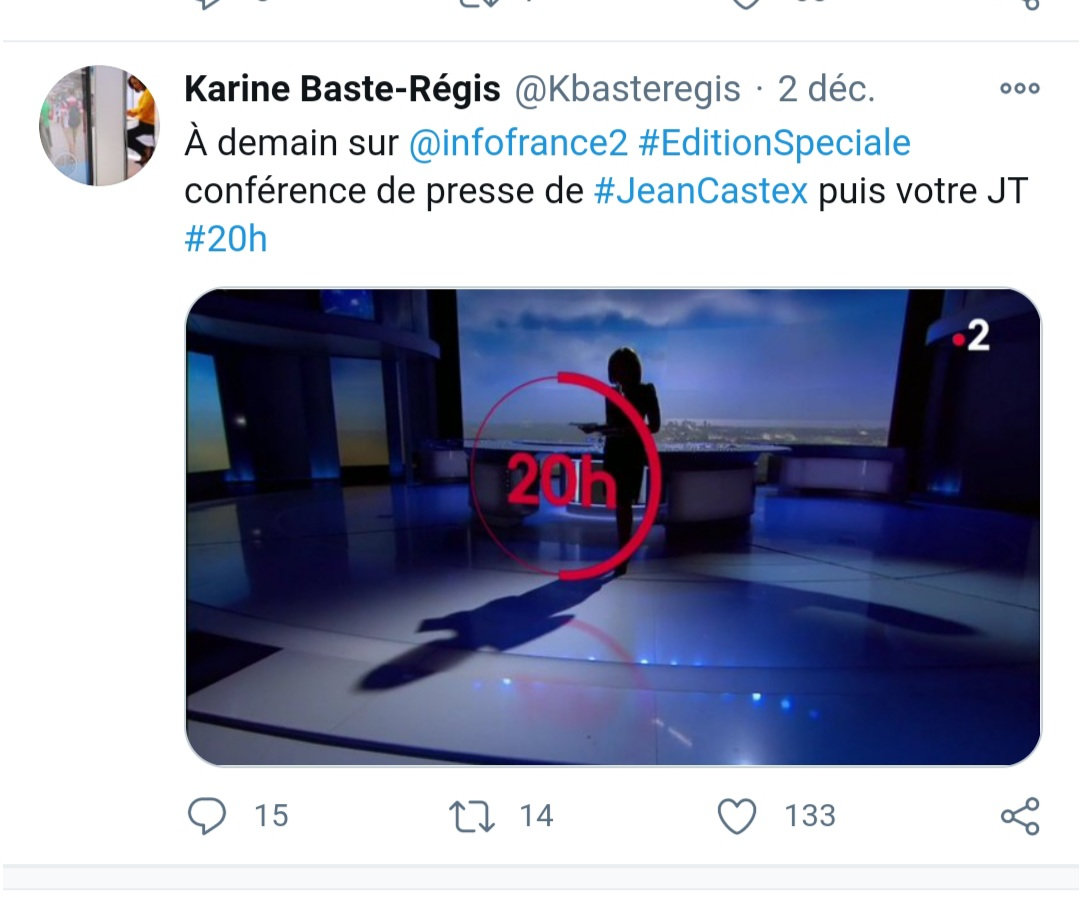Click the retweet count 14

pos(537,816)
